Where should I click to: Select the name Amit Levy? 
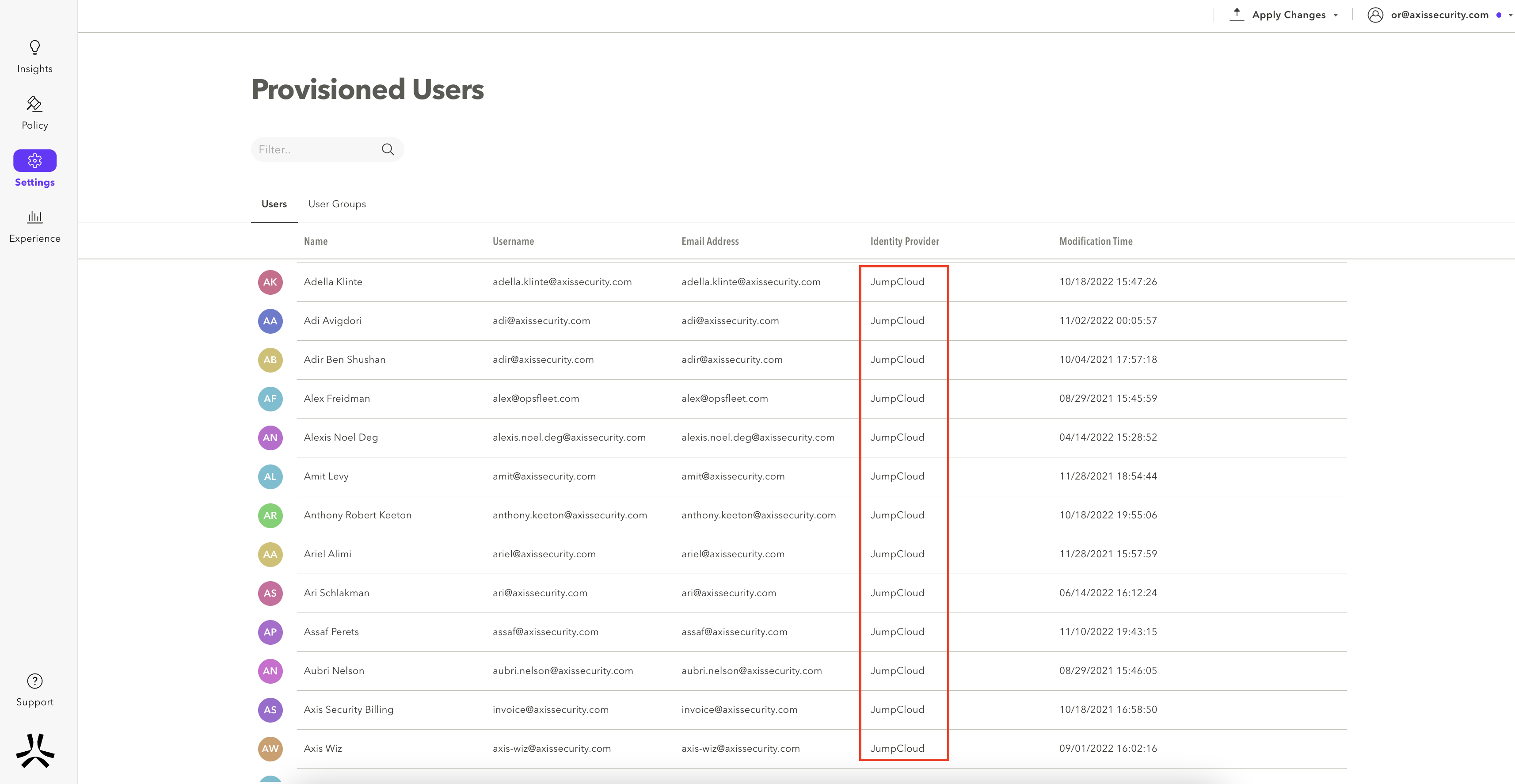pos(326,476)
